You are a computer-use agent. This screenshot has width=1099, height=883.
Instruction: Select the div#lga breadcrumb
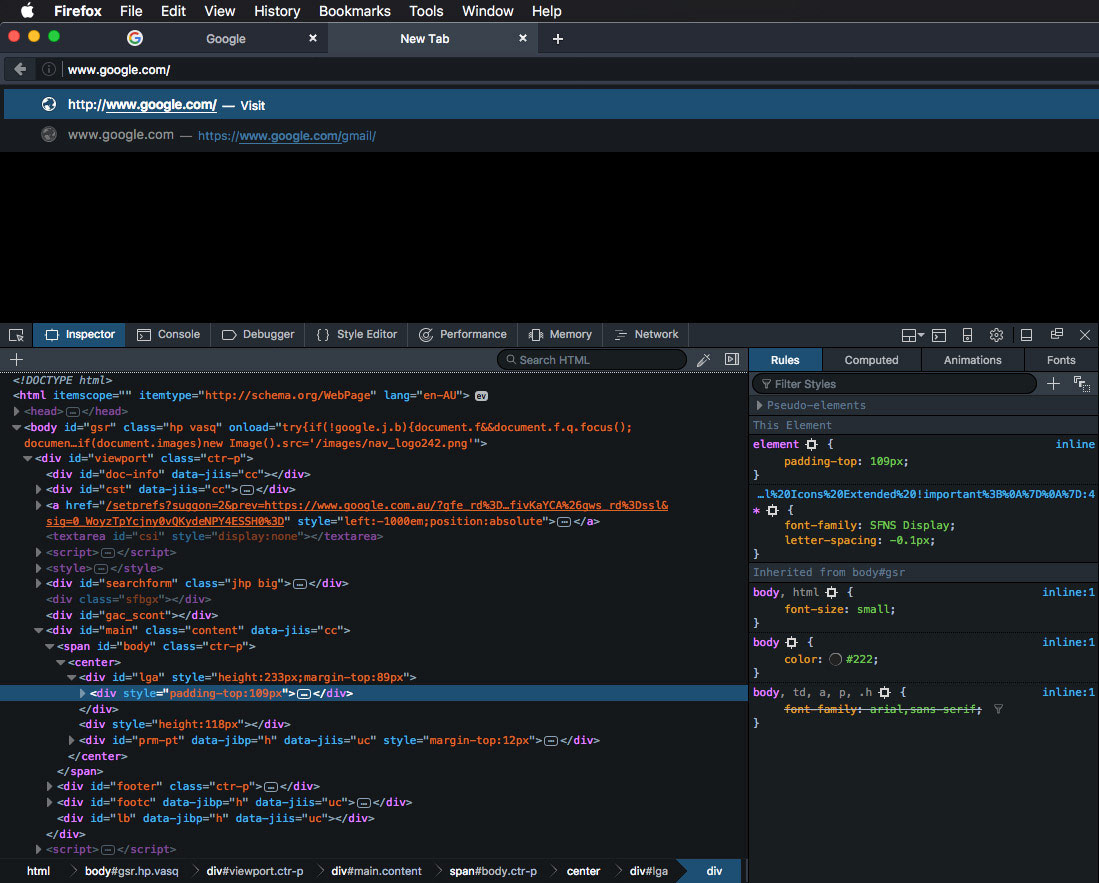pos(648,871)
